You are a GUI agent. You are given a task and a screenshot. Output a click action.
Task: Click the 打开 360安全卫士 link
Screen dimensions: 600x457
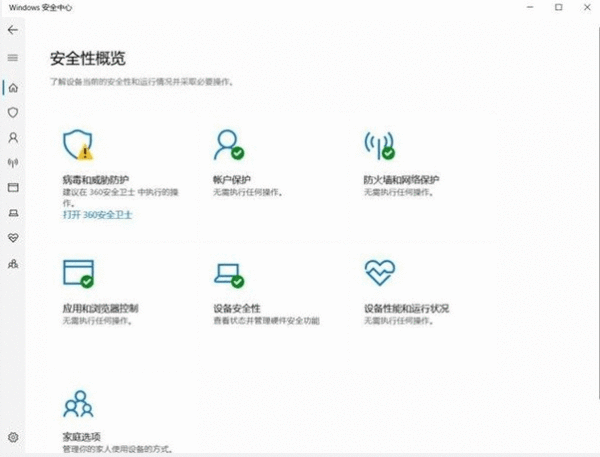click(x=98, y=215)
